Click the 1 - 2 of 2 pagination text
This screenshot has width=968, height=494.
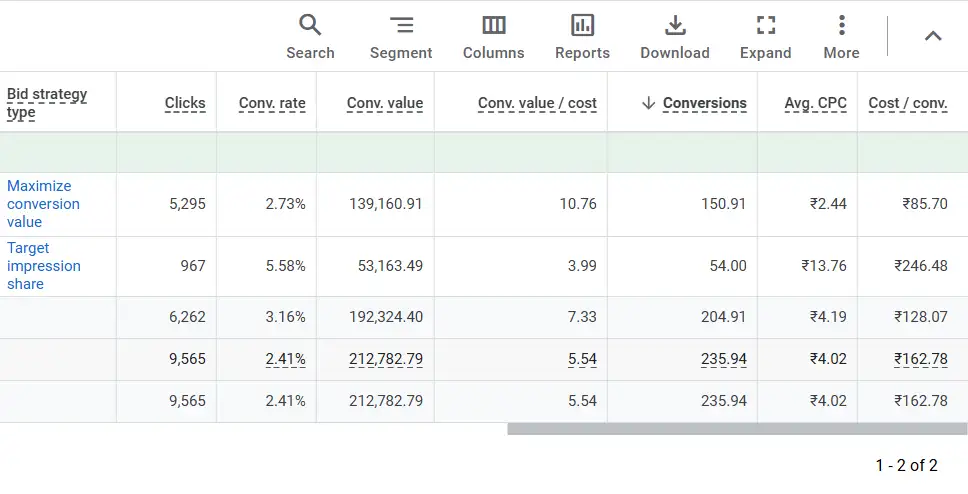coord(906,465)
